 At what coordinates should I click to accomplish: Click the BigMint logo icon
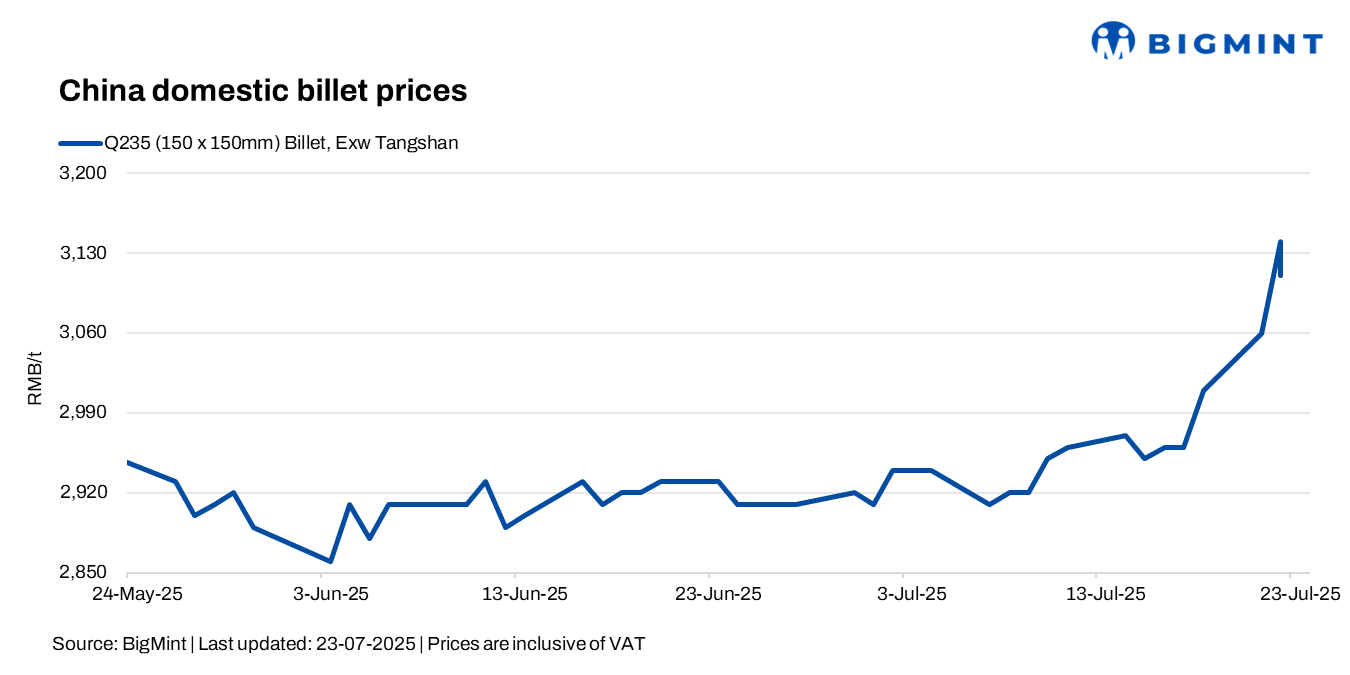tap(1112, 41)
